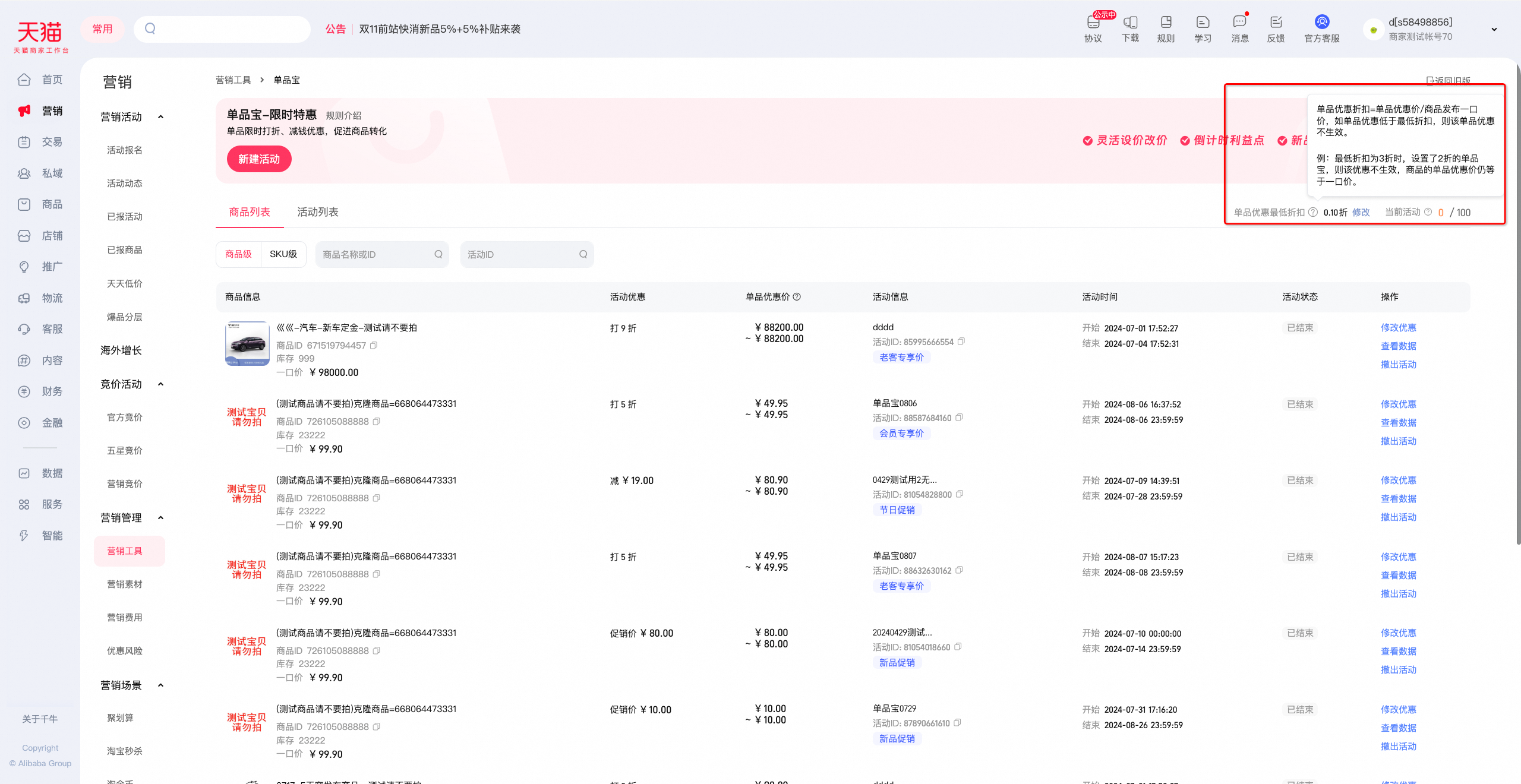Open 交易 section in sidebar

coord(40,142)
